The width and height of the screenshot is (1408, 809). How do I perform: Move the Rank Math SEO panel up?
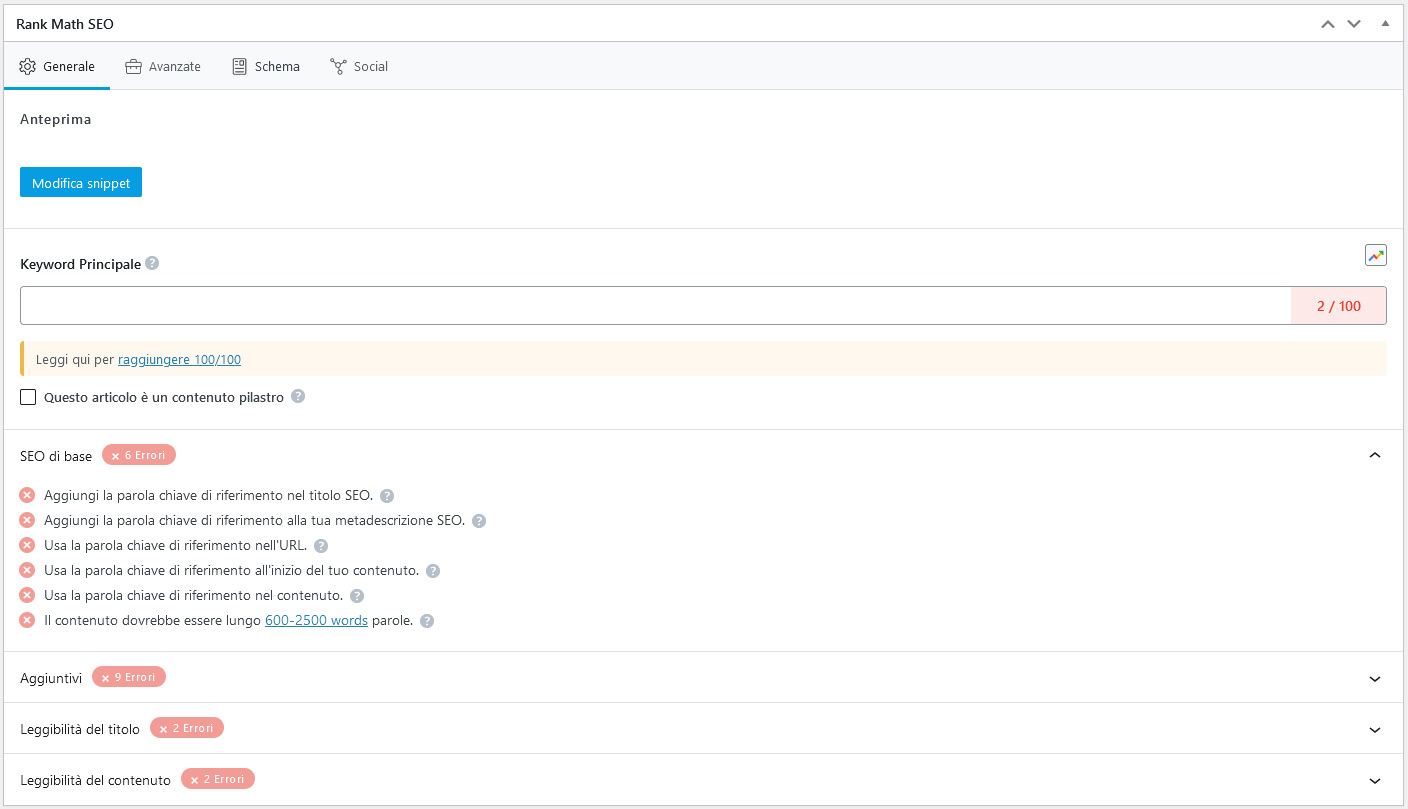(1328, 24)
